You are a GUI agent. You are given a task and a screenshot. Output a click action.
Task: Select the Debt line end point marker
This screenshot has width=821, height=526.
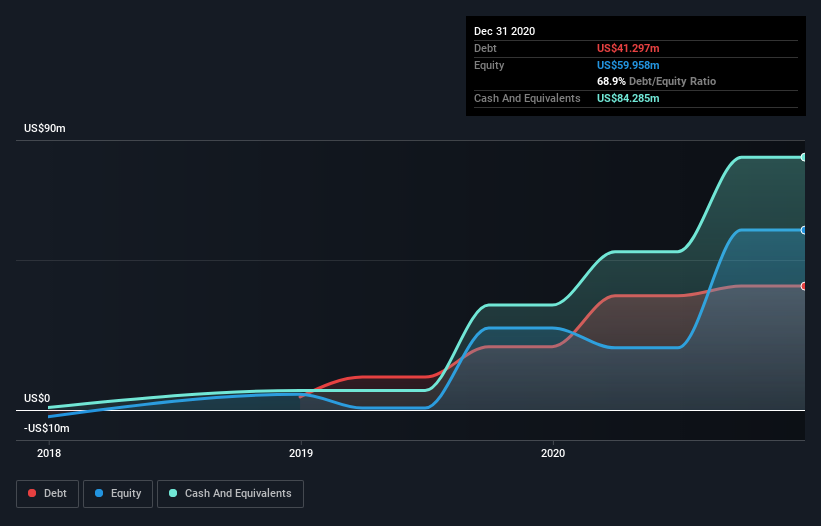[x=804, y=286]
